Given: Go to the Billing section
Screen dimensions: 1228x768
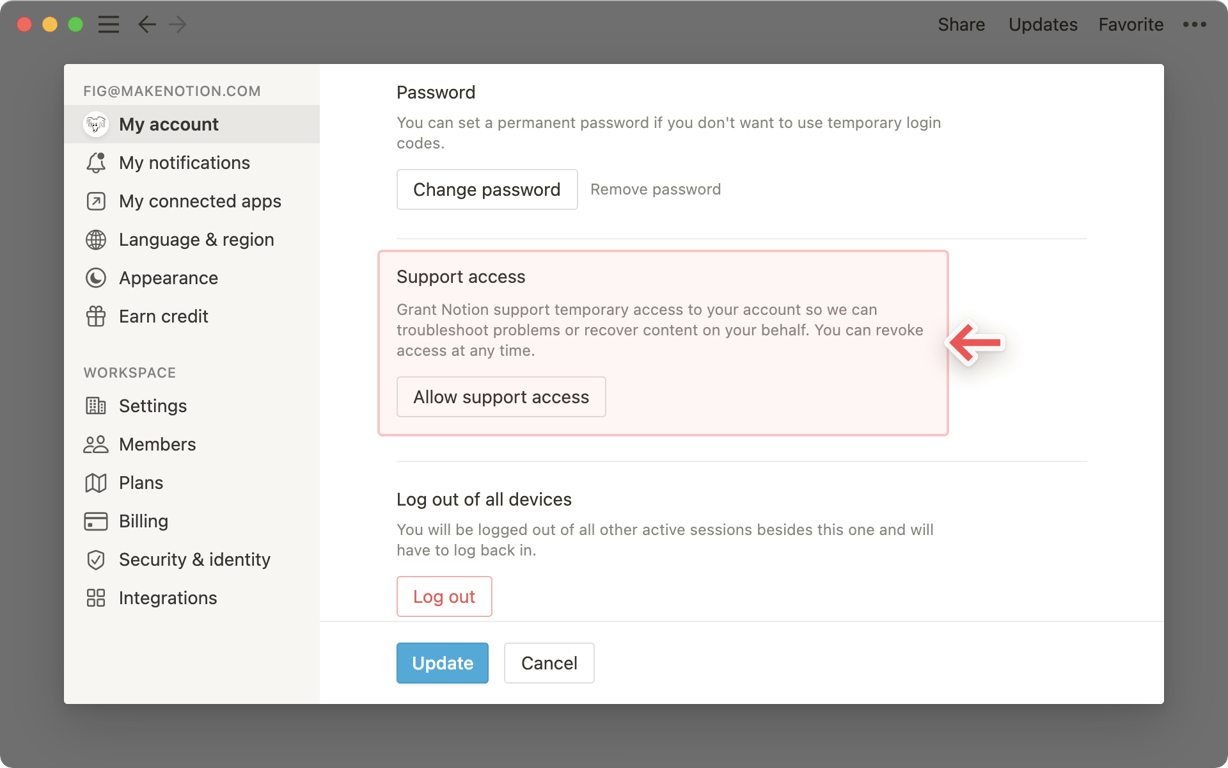Looking at the screenshot, I should point(143,521).
